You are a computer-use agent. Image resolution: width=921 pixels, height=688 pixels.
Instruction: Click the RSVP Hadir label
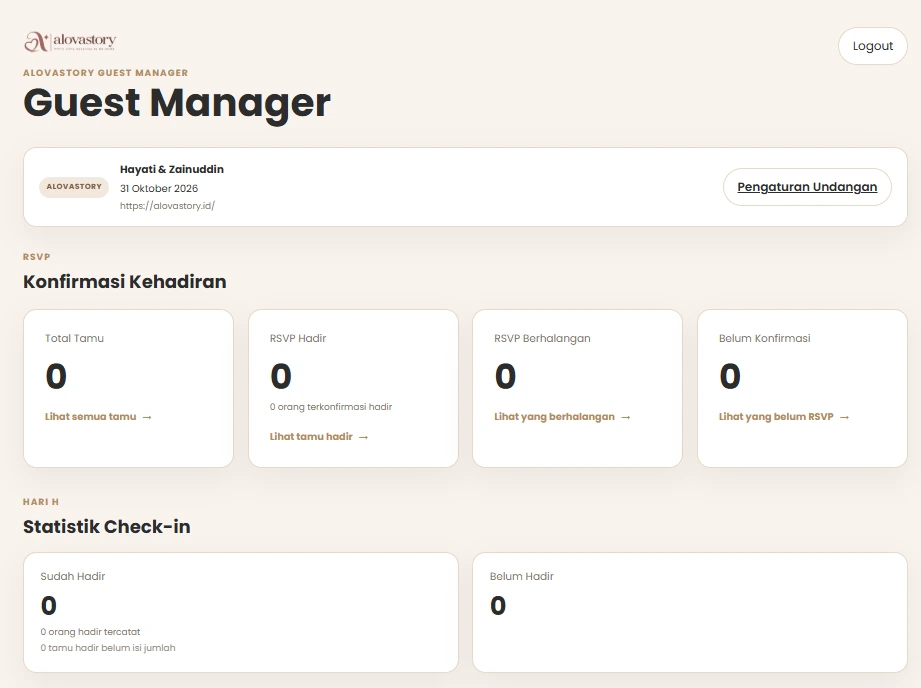[x=298, y=338]
